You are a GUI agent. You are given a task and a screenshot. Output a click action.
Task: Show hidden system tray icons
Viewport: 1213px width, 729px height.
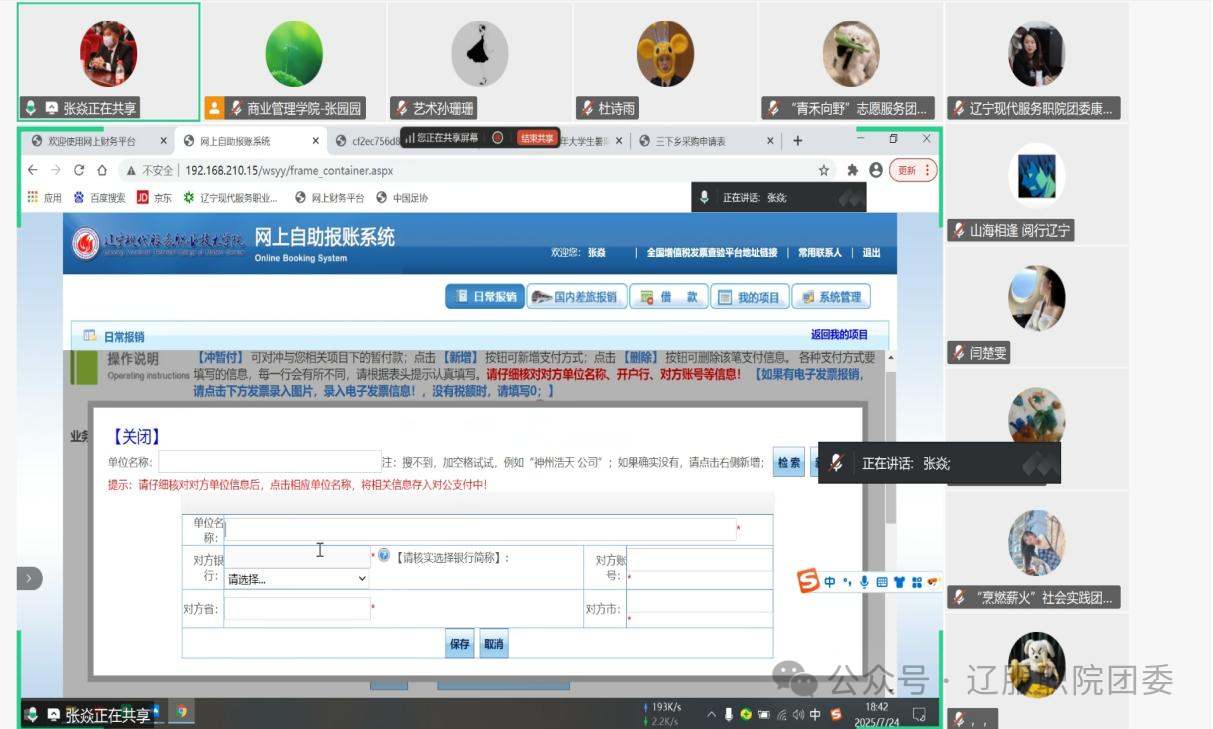tap(711, 714)
